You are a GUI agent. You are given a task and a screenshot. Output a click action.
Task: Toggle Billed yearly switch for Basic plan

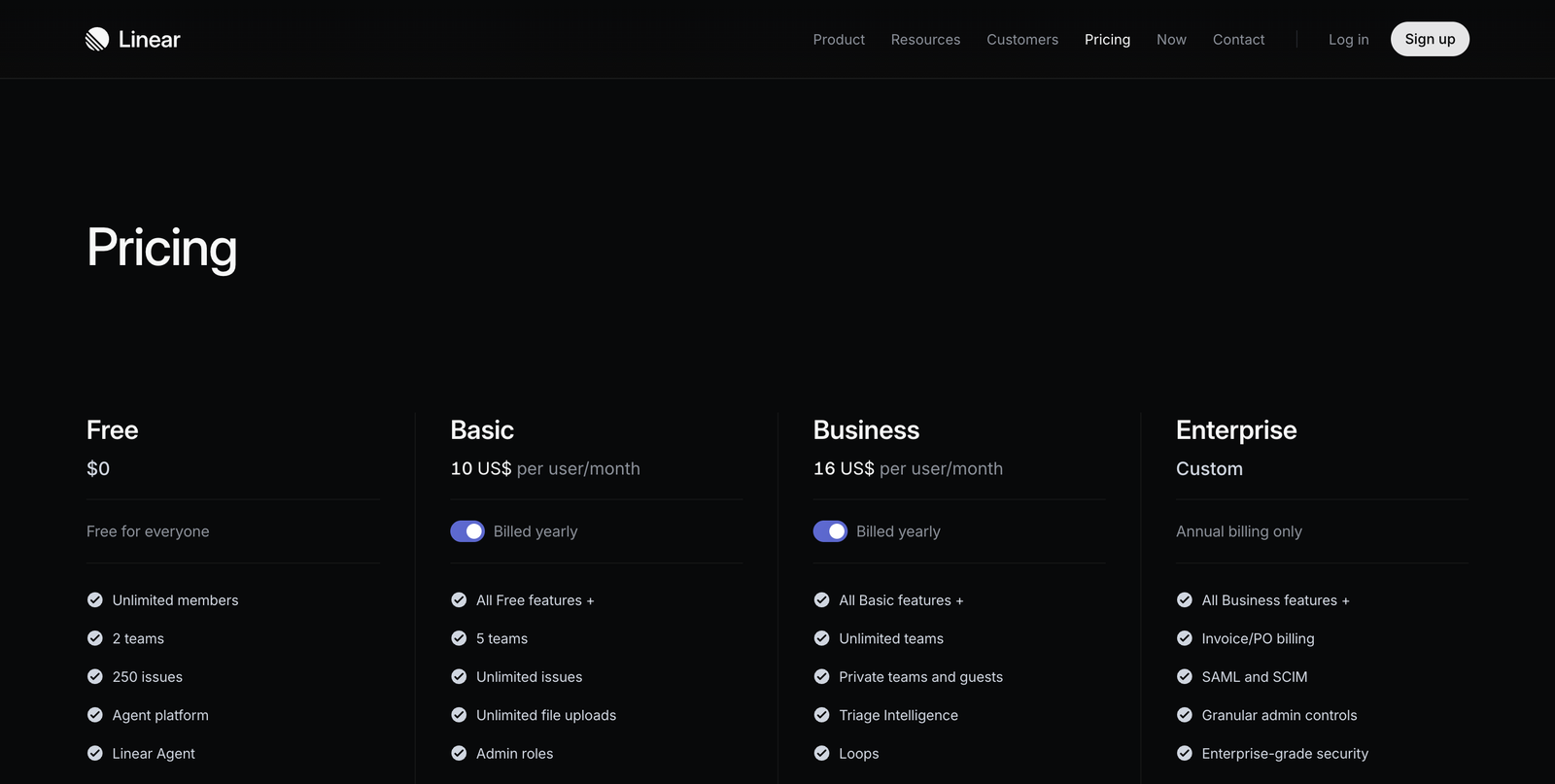point(467,531)
